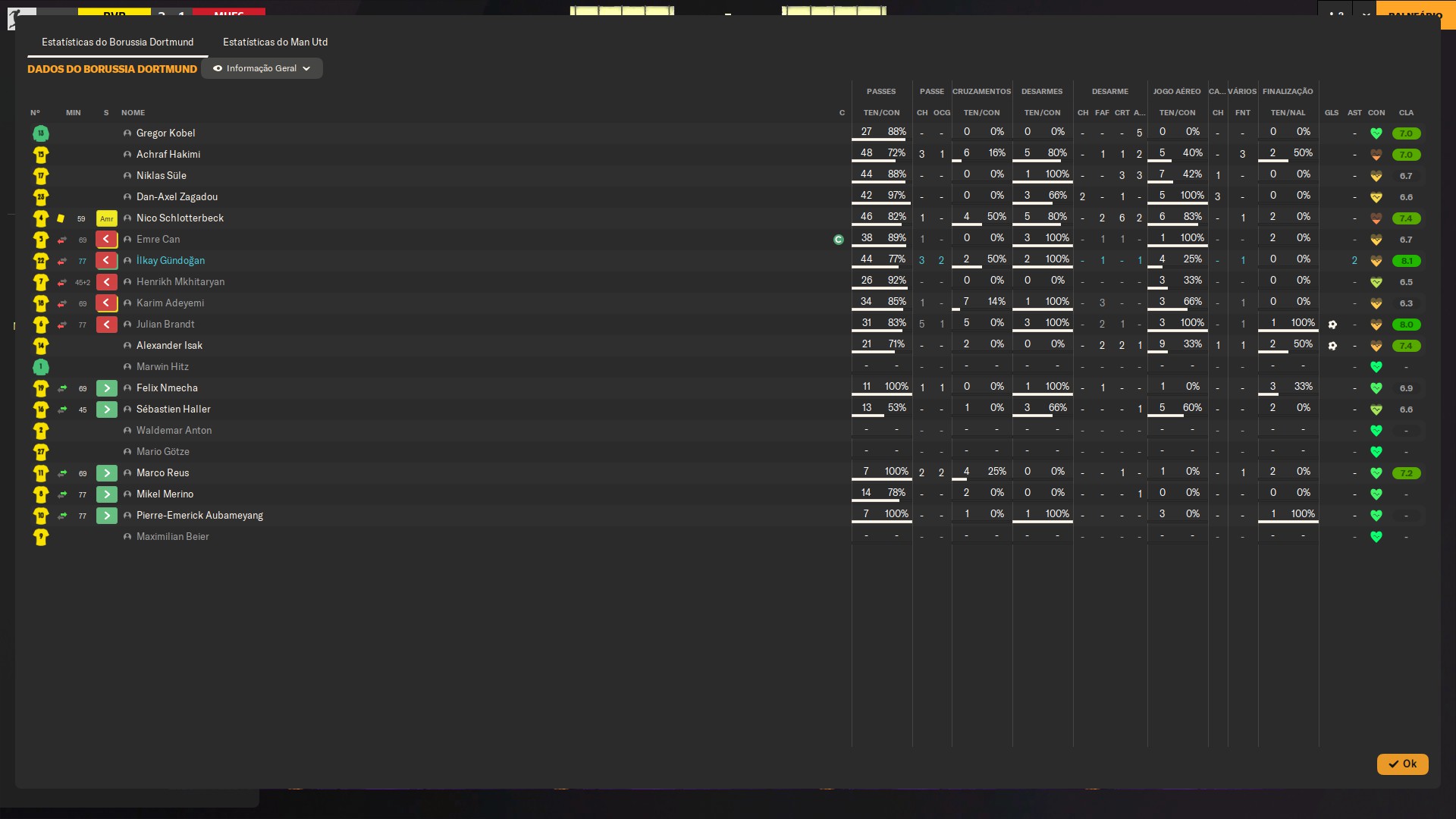
Task: Sort by the NOME column header
Action: tap(133, 113)
